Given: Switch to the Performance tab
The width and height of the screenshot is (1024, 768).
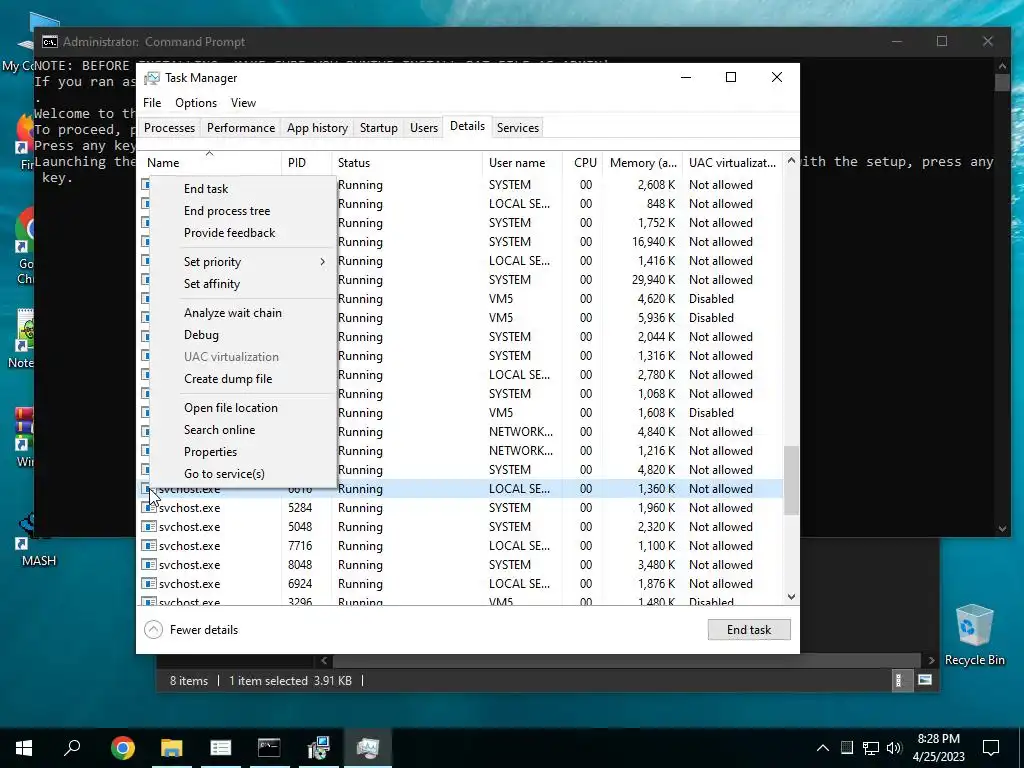Looking at the screenshot, I should 241,128.
